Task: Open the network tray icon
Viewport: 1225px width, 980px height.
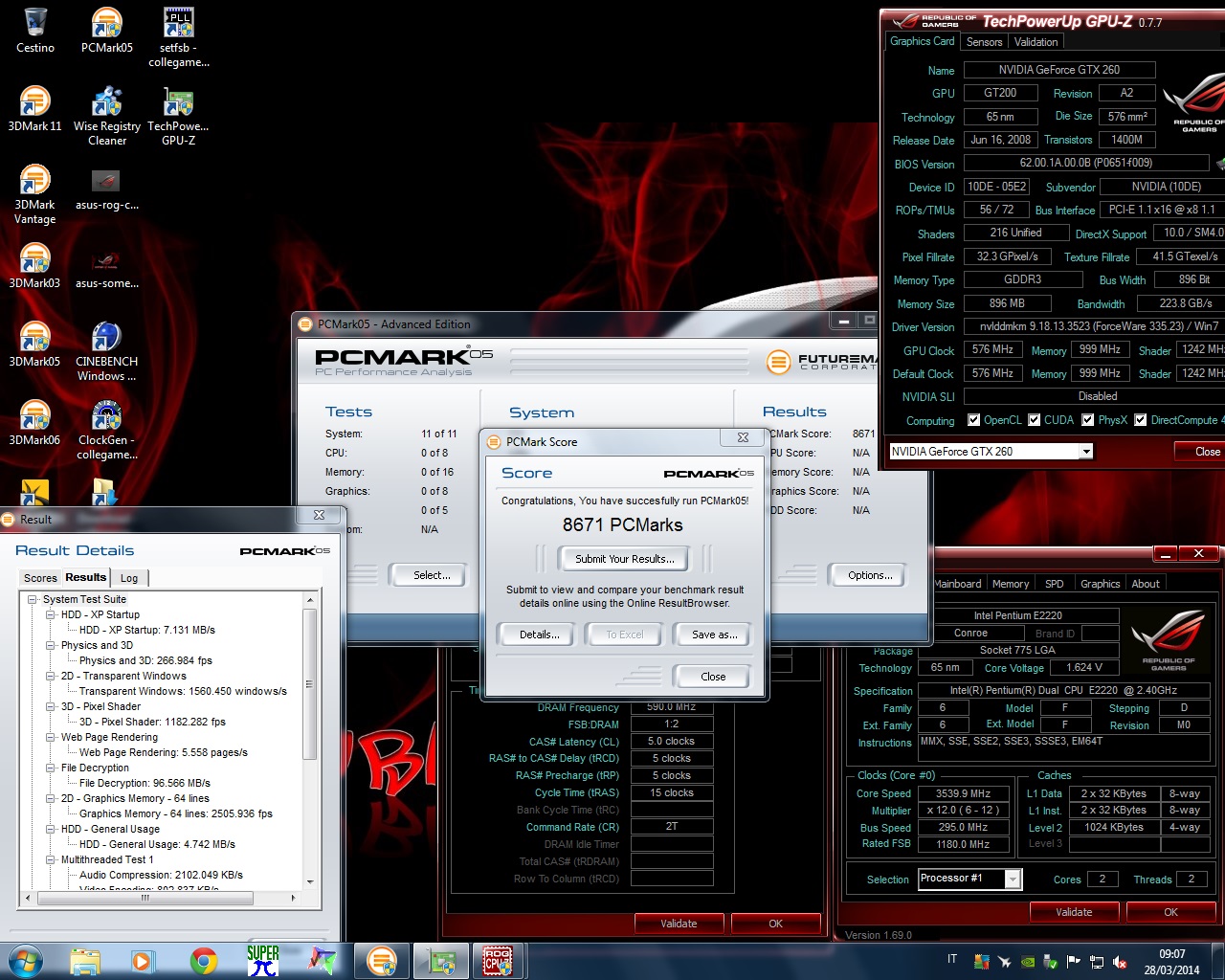Action: pos(1097,962)
